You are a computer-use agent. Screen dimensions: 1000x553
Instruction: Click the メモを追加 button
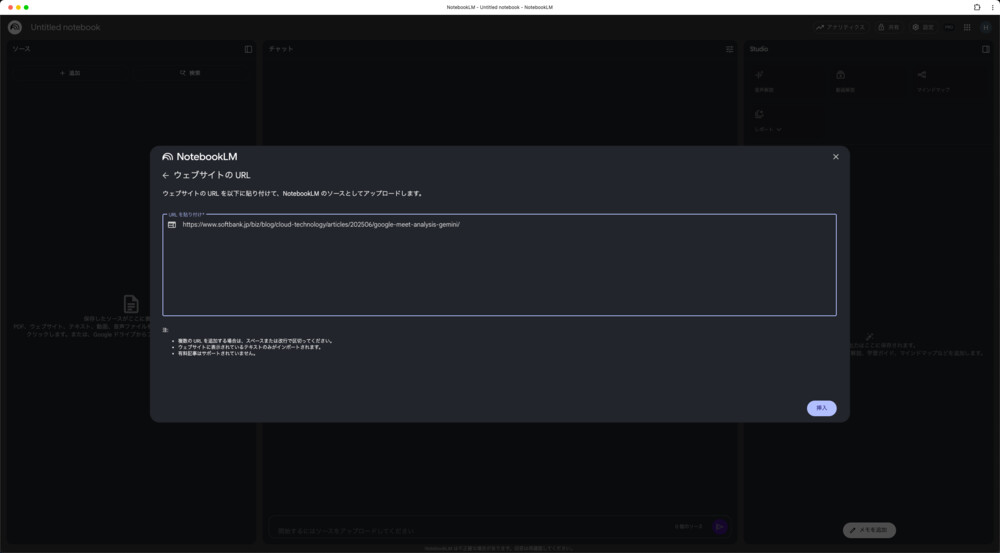pyautogui.click(x=869, y=530)
